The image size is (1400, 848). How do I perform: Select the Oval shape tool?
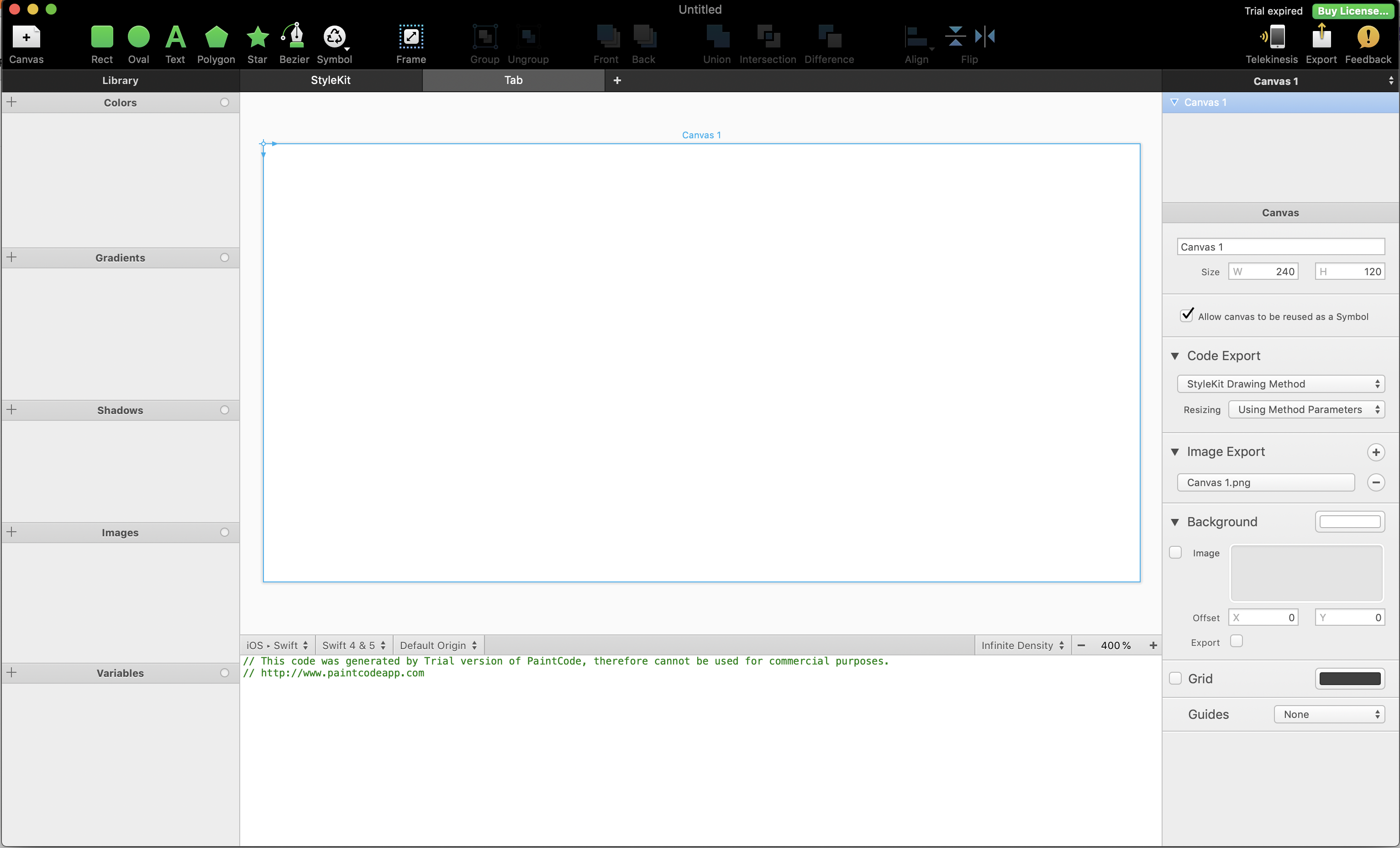[138, 37]
